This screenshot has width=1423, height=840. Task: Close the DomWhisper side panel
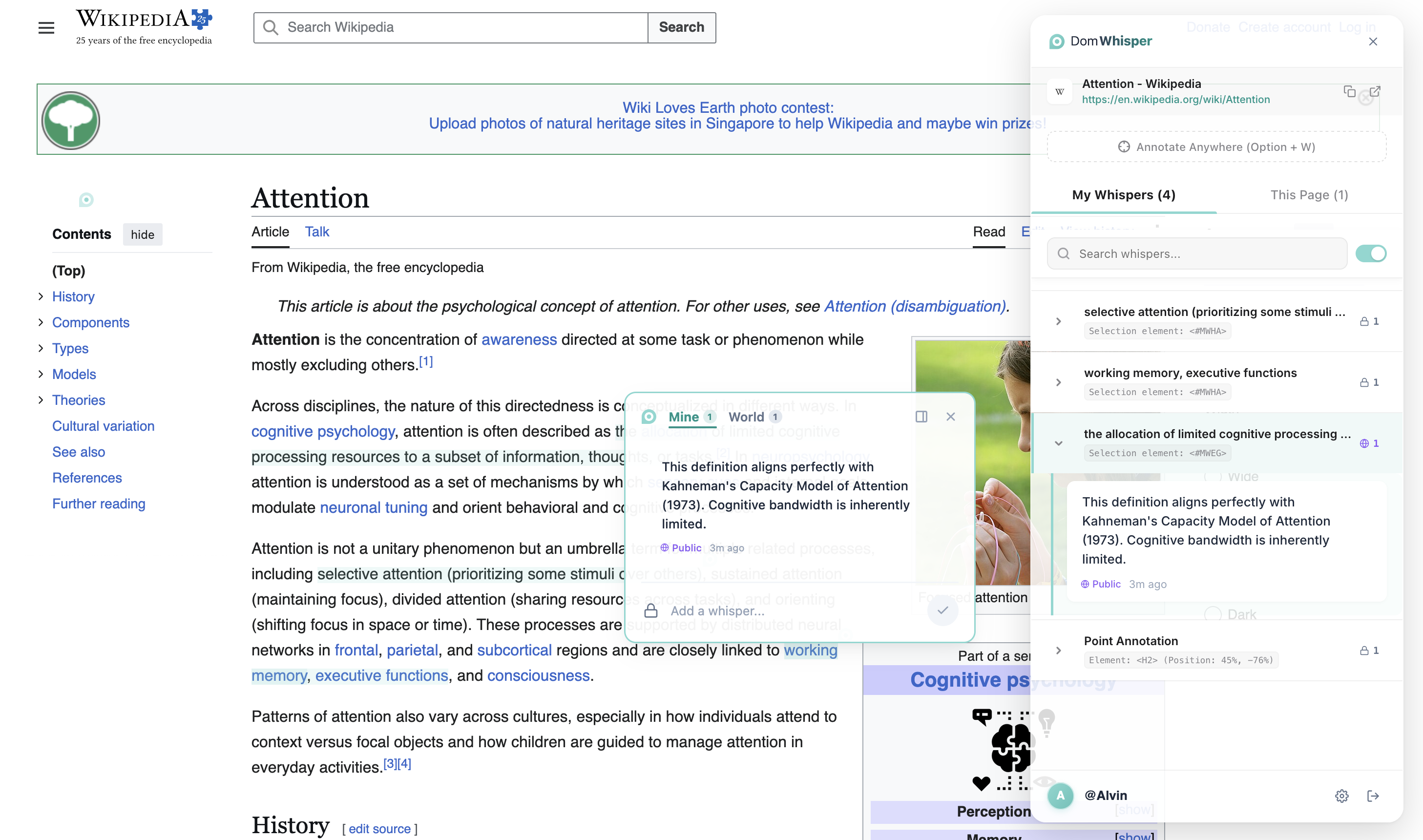pos(1373,42)
